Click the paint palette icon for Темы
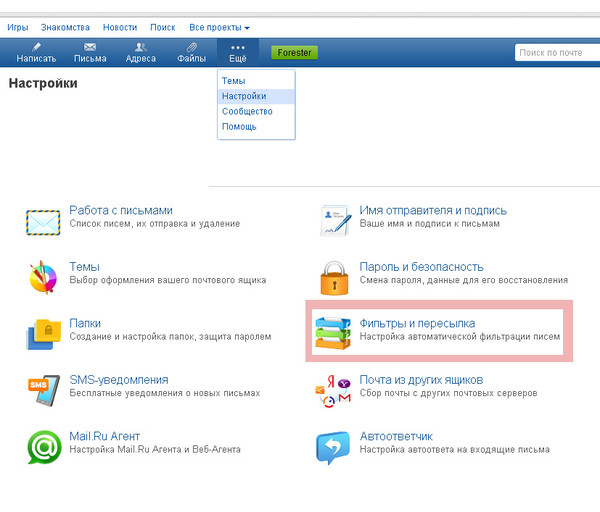 pyautogui.click(x=43, y=277)
